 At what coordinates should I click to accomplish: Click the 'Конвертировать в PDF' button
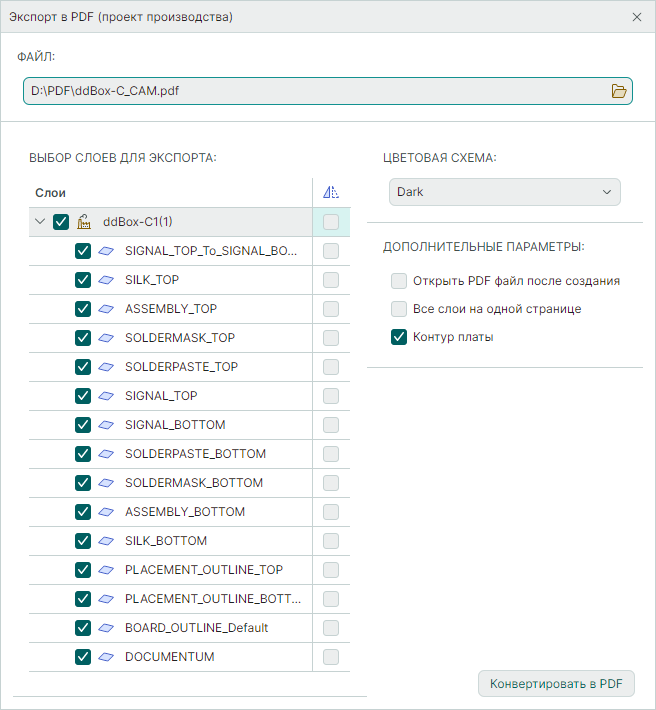[x=556, y=684]
